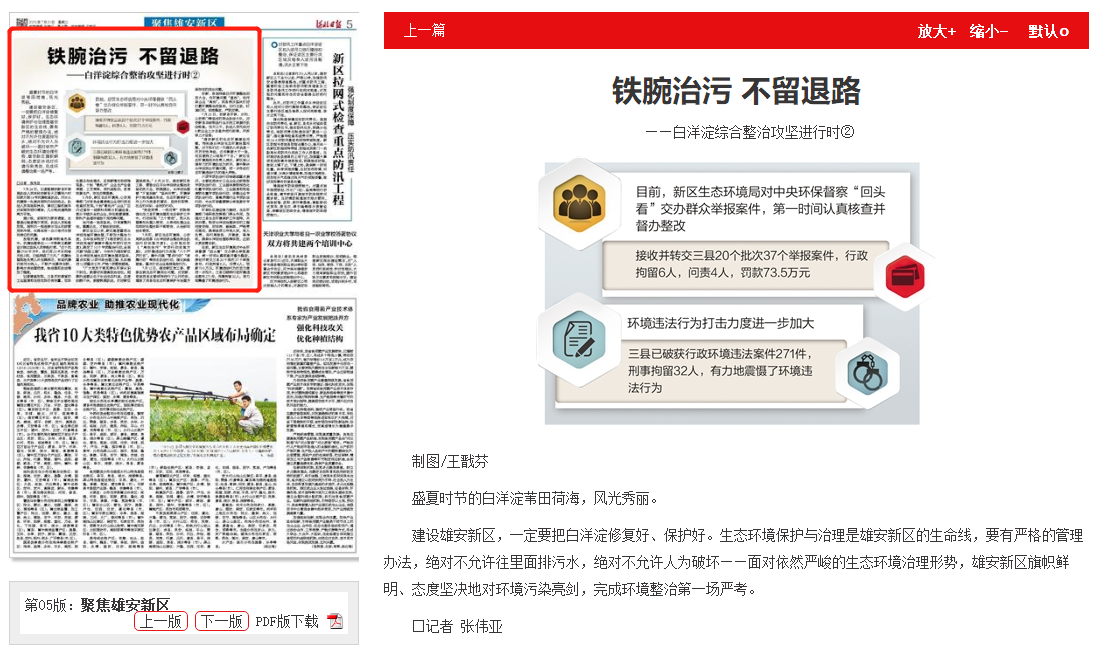Click the handcuffs icon in the infographic

867,375
